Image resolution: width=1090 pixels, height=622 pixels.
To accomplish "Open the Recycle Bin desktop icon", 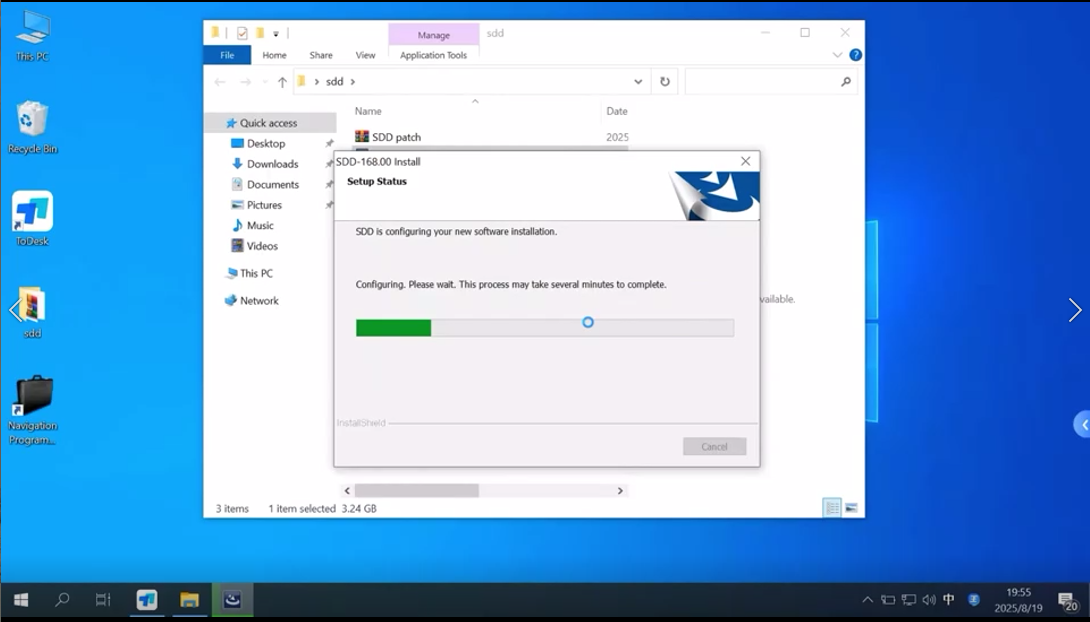I will point(33,127).
